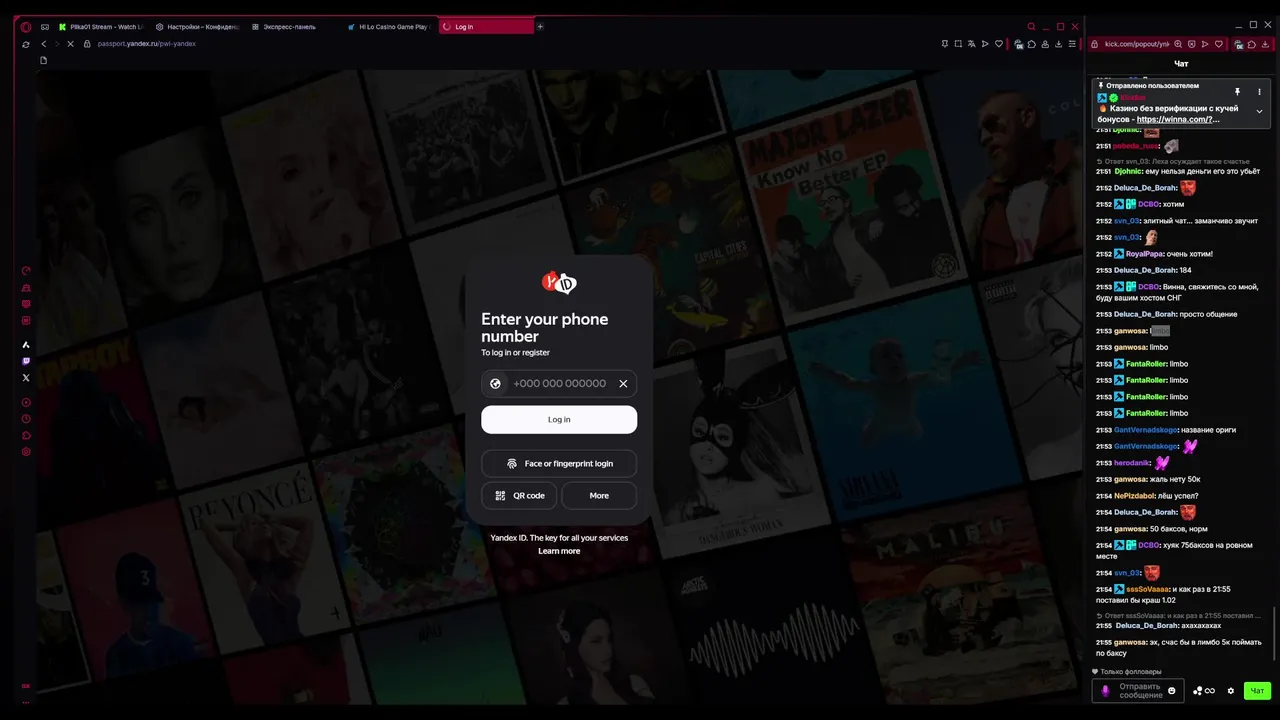Image resolution: width=1280 pixels, height=720 pixels.
Task: Open the tab islands workspace icon
Action: (x=45, y=27)
